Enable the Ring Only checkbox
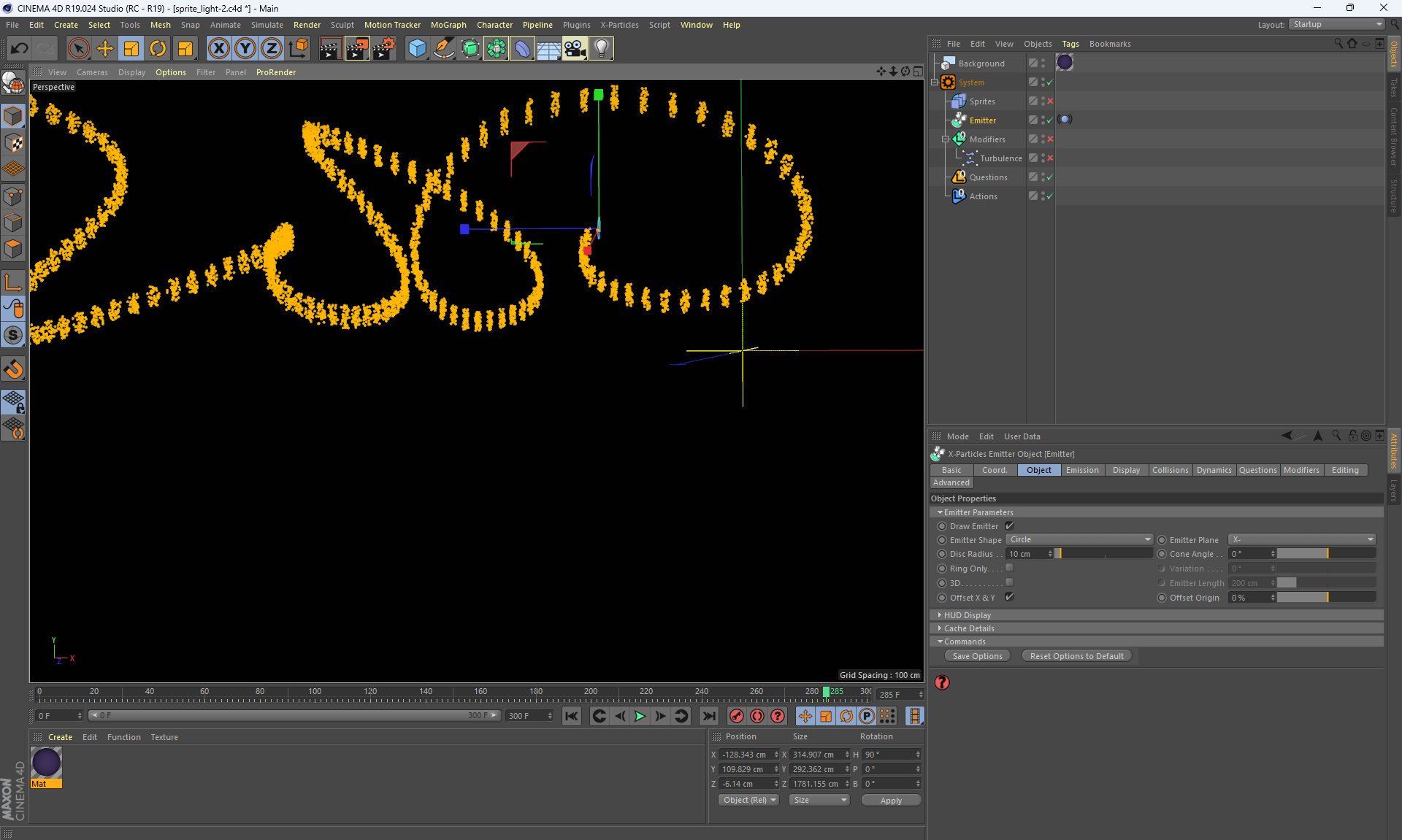Image resolution: width=1402 pixels, height=840 pixels. click(1009, 568)
